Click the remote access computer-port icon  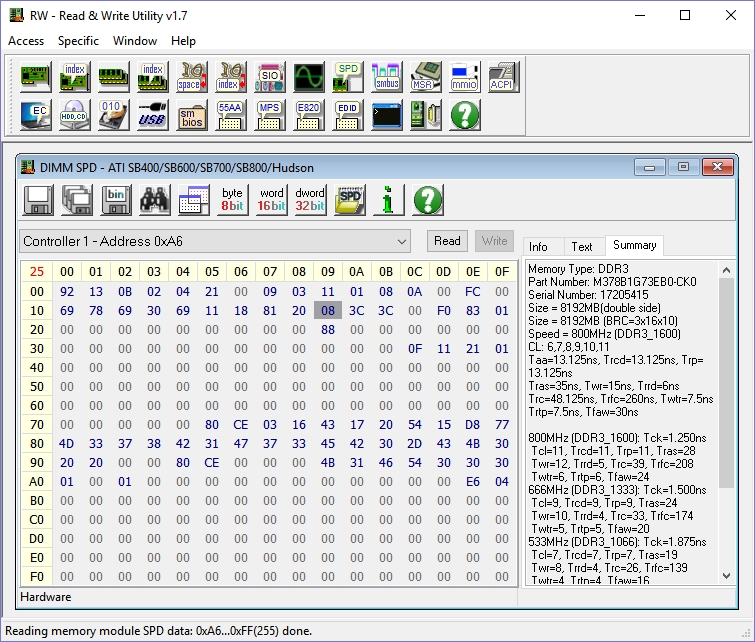point(426,115)
